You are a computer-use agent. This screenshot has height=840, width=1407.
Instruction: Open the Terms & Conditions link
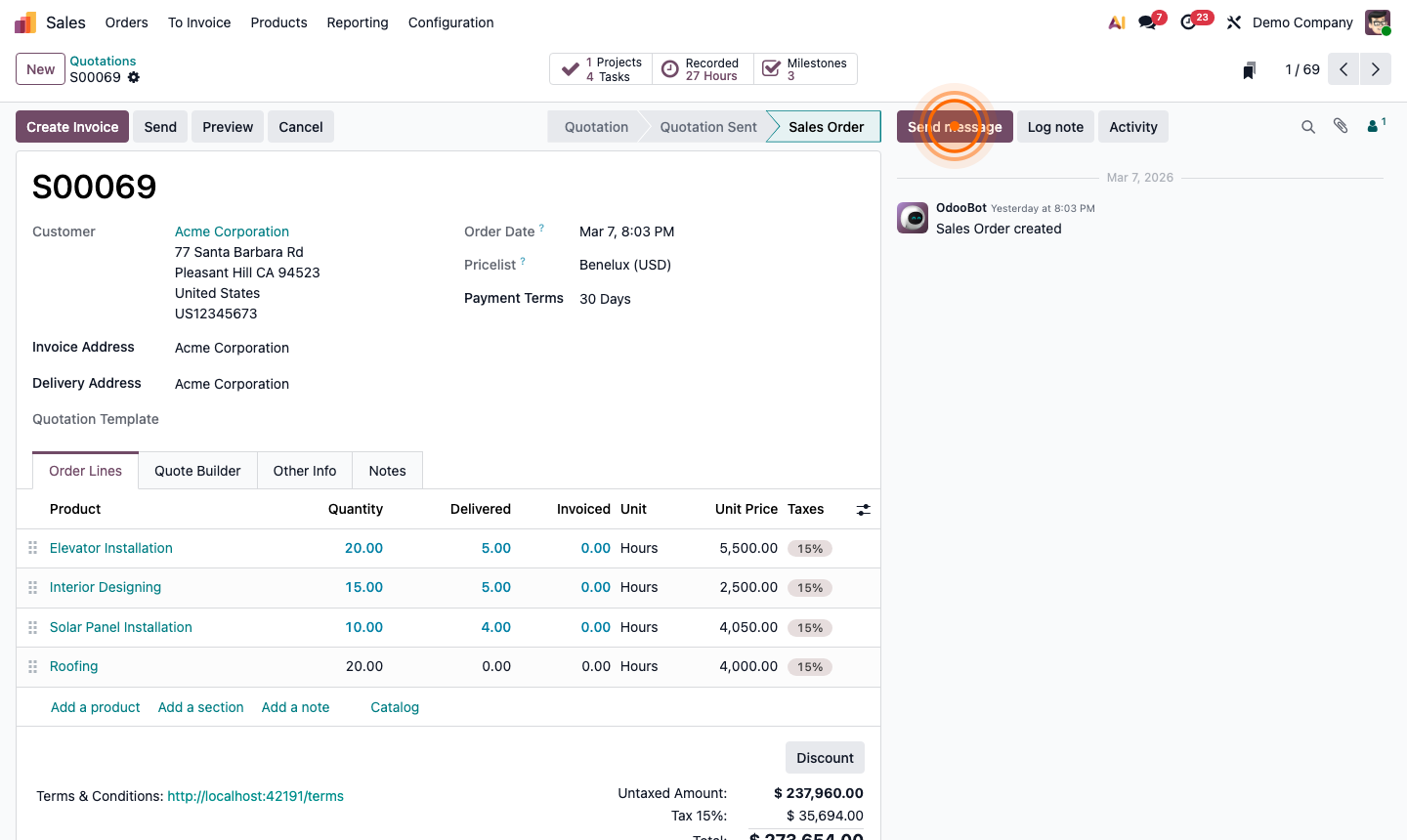tap(255, 795)
